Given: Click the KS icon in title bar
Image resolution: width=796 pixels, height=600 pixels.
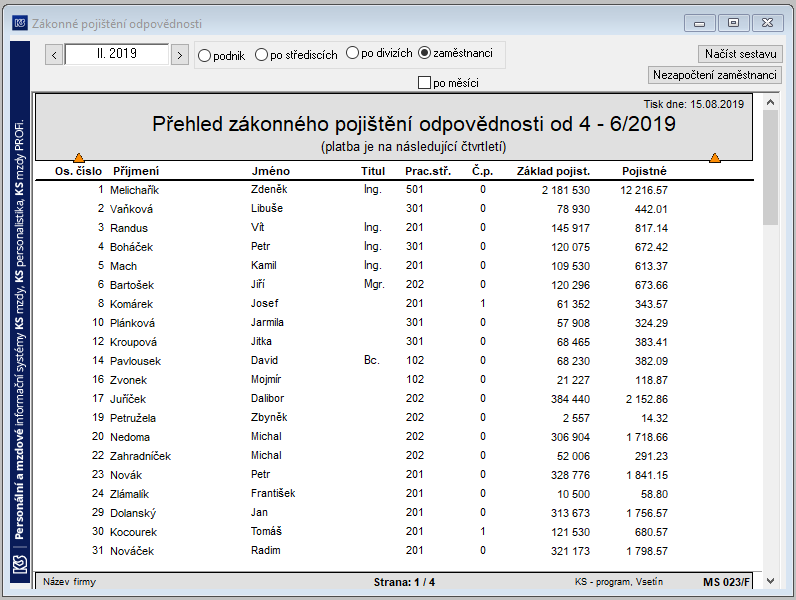Looking at the screenshot, I should (x=20, y=23).
